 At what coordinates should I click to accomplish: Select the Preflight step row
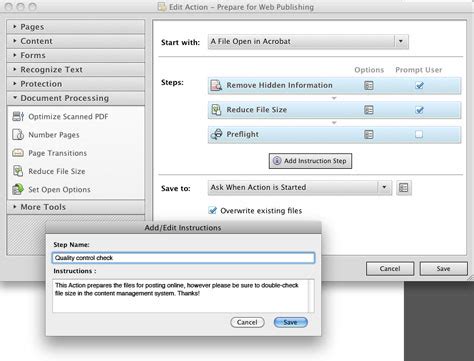[x=334, y=134]
